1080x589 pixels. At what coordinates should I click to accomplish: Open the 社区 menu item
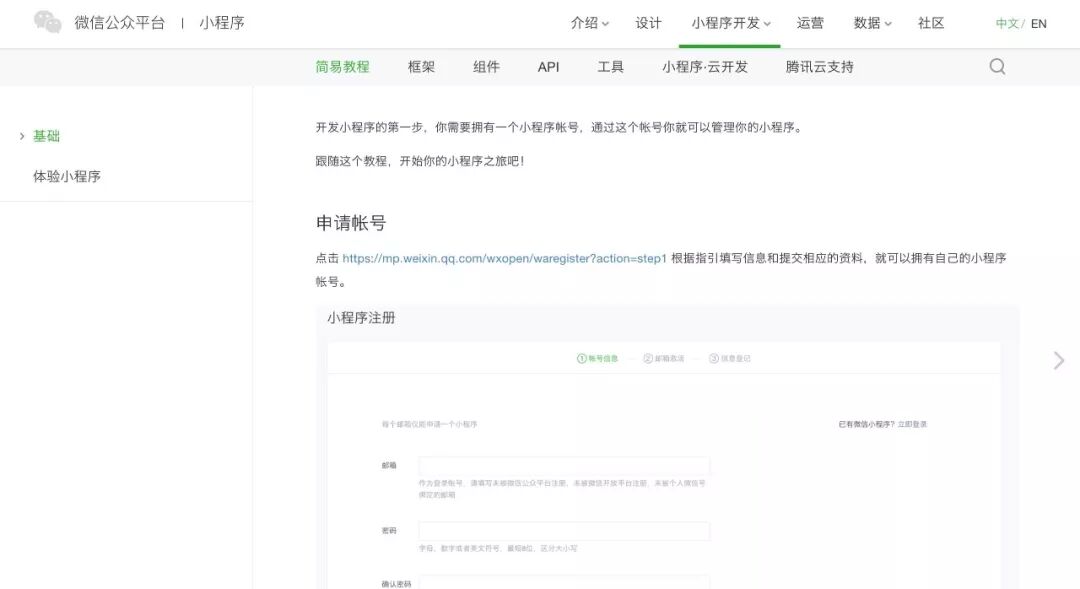(931, 23)
